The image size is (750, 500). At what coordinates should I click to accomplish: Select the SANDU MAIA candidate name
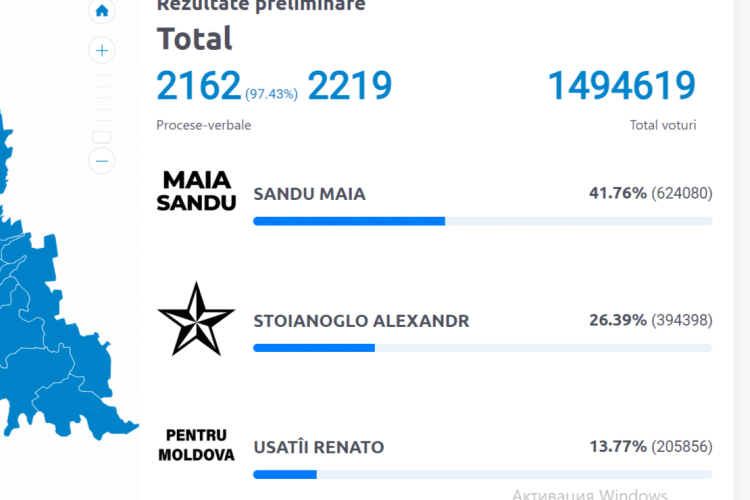(309, 194)
